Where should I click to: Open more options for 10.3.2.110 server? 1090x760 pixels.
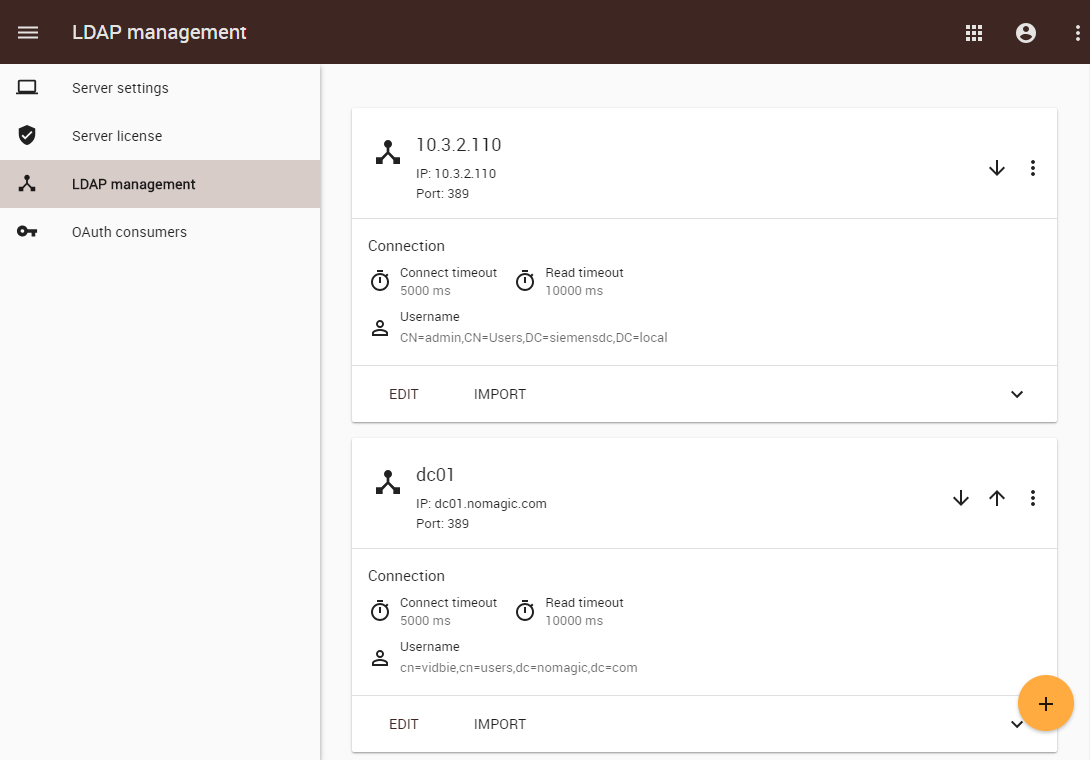pos(1033,168)
